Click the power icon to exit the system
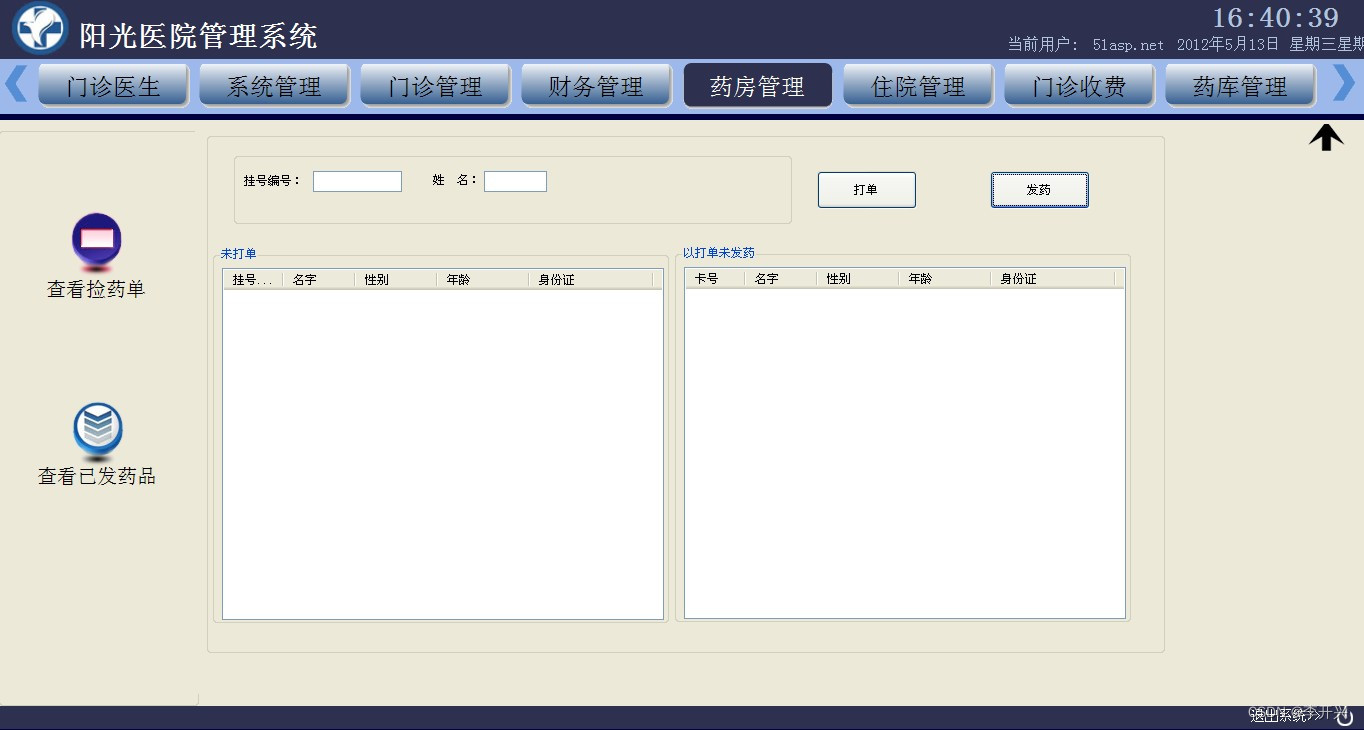1364x730 pixels. pos(1345,716)
